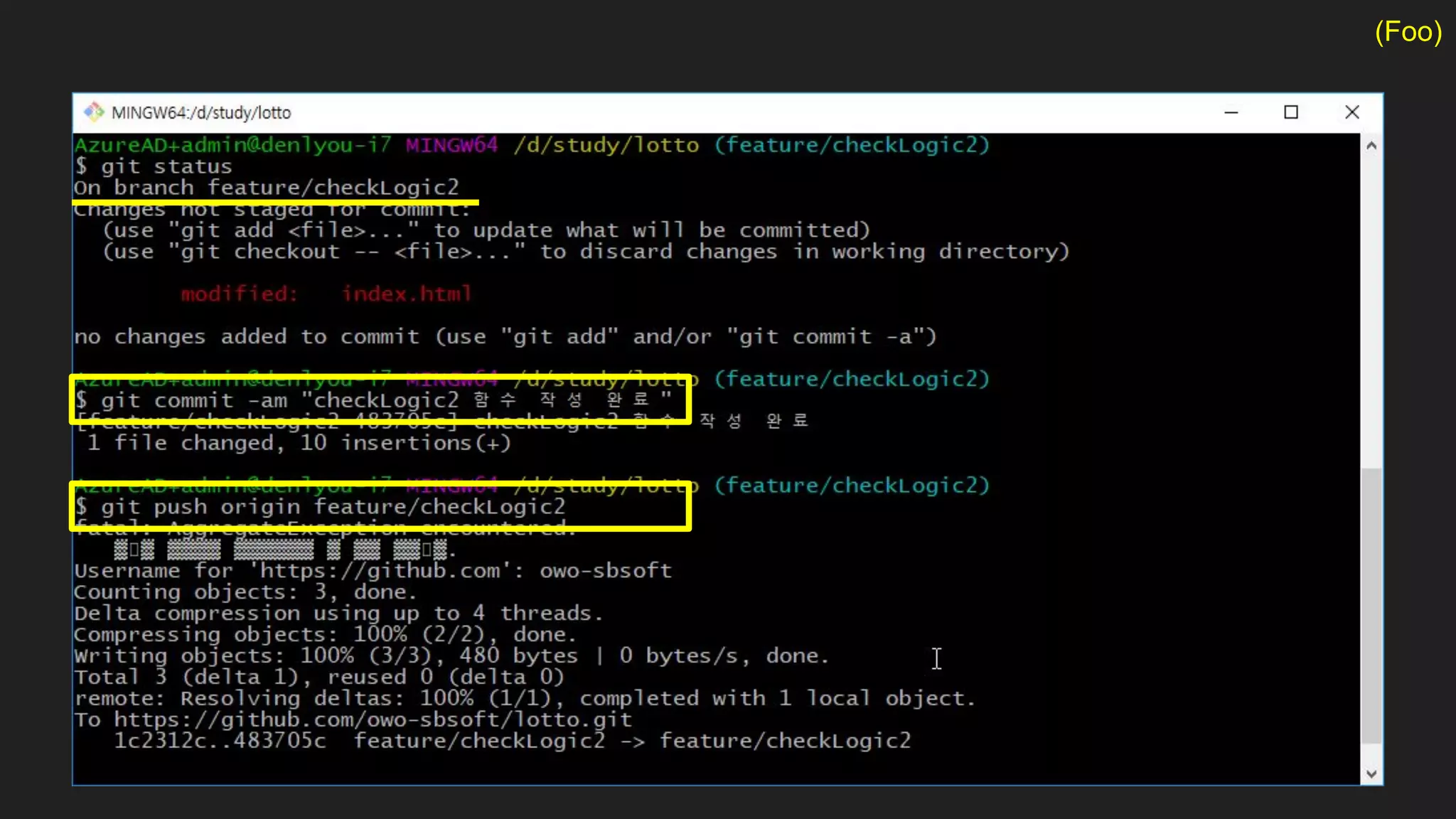The height and width of the screenshot is (819, 1456).
Task: Click the 'On branch feature/checkLogic2' line
Action: coord(267,188)
